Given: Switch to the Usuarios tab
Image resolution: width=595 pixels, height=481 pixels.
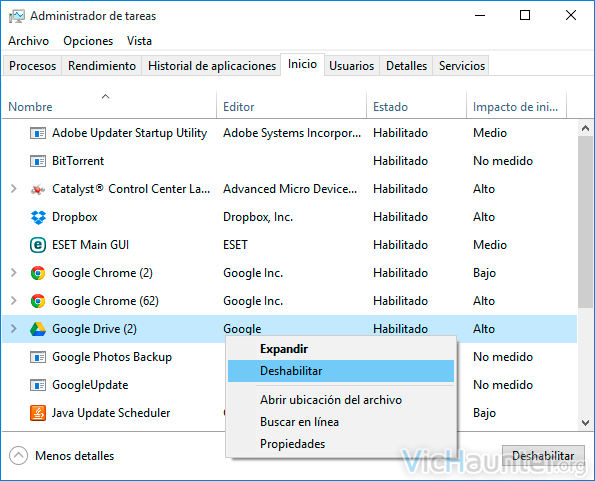Looking at the screenshot, I should click(351, 66).
